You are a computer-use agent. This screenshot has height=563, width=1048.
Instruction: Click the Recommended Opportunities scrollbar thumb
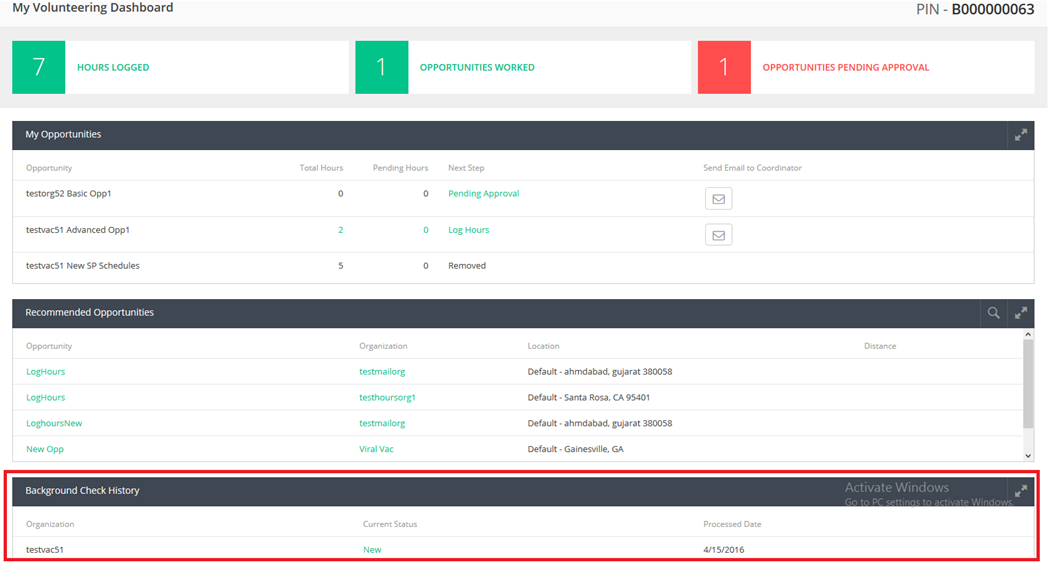1028,384
